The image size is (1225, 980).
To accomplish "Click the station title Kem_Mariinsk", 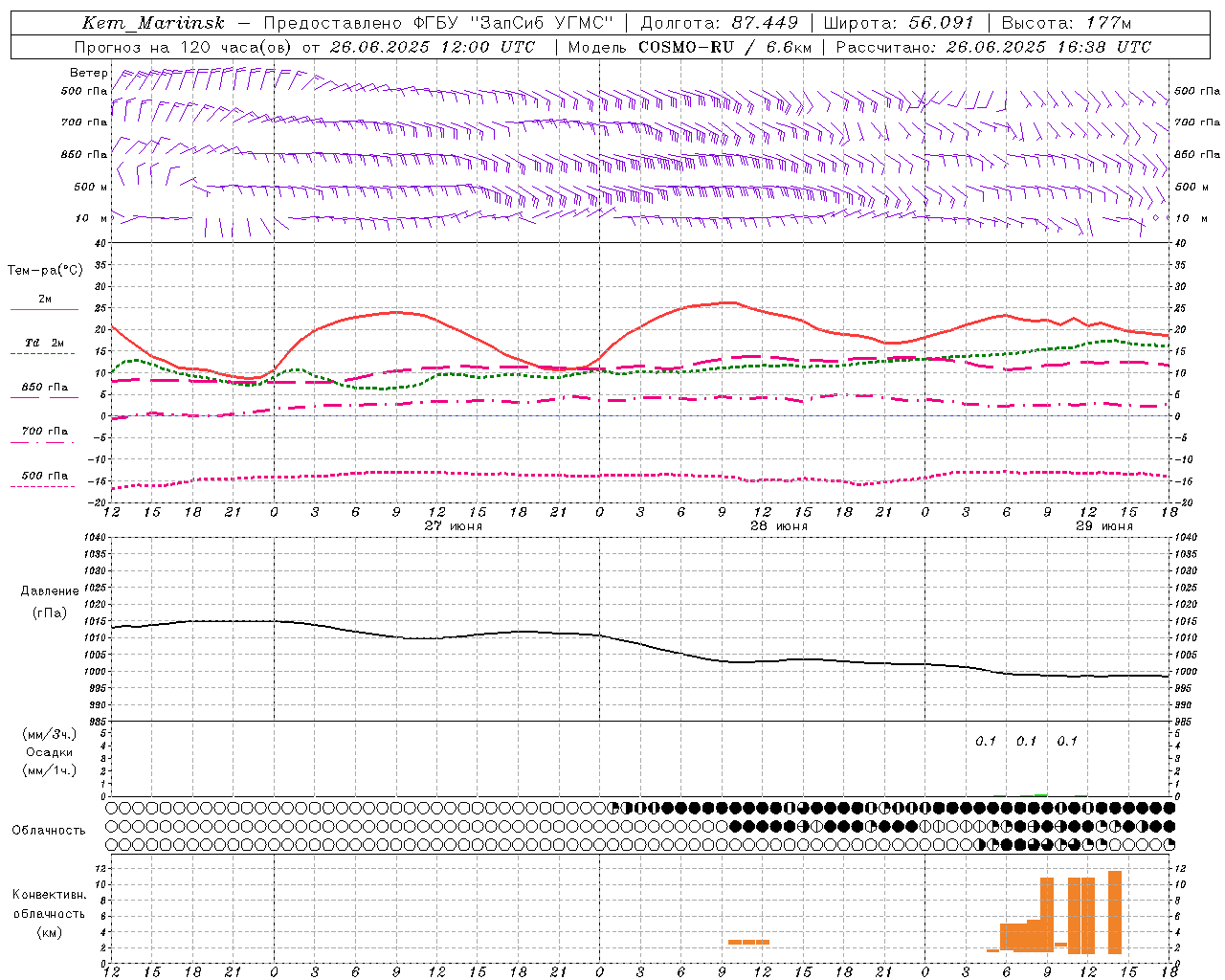I will point(152,23).
